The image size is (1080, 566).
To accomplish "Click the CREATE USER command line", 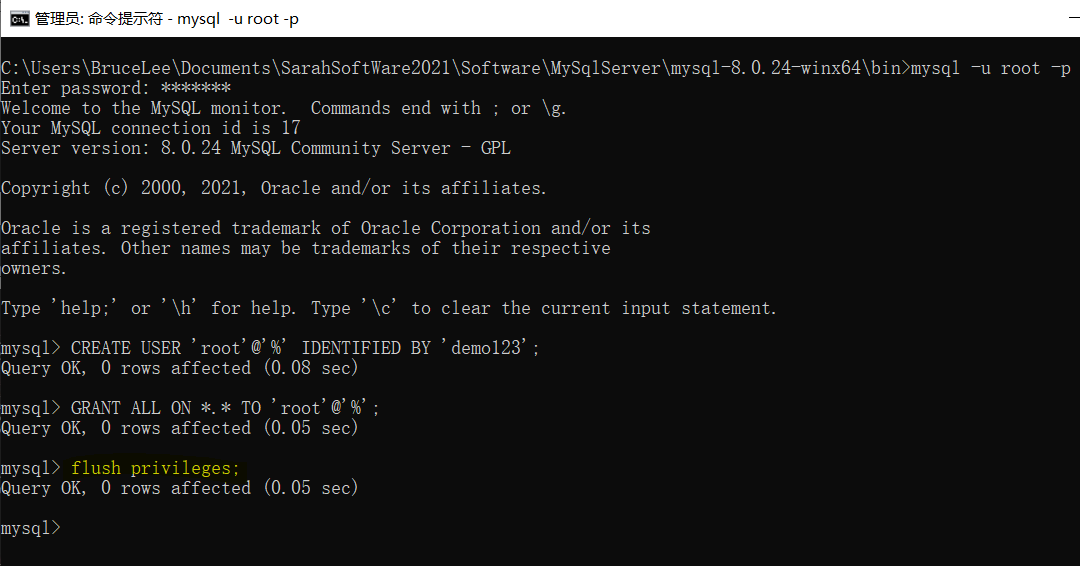I will tap(269, 348).
